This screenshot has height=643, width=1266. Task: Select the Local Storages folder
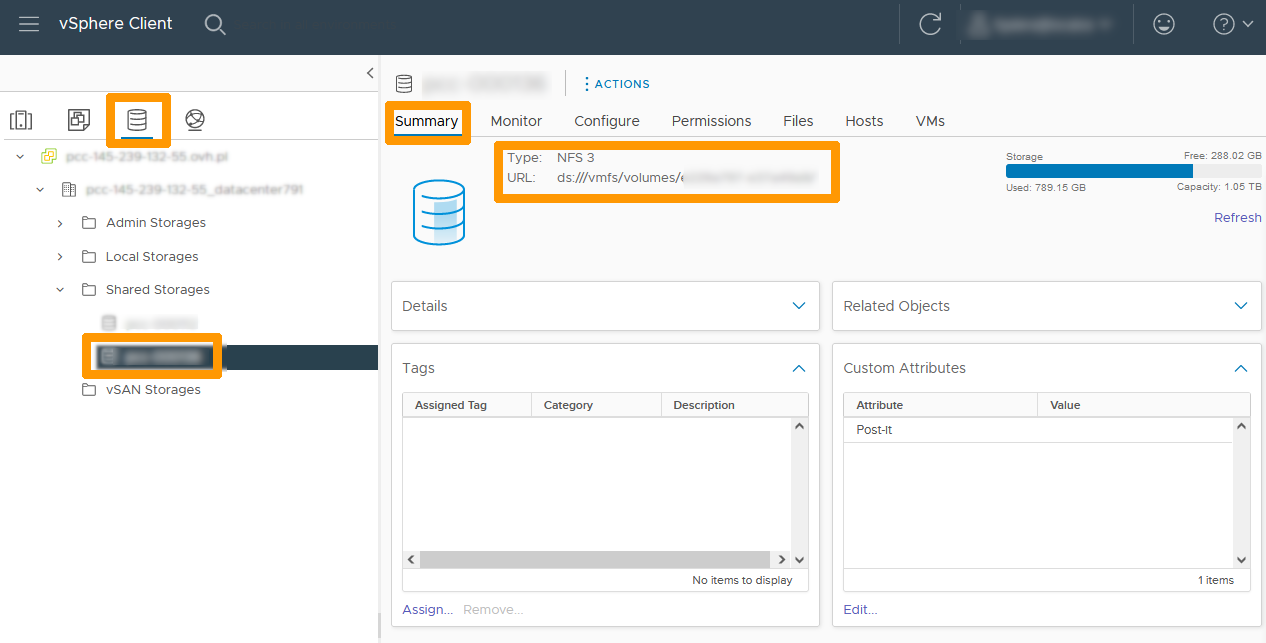152,257
